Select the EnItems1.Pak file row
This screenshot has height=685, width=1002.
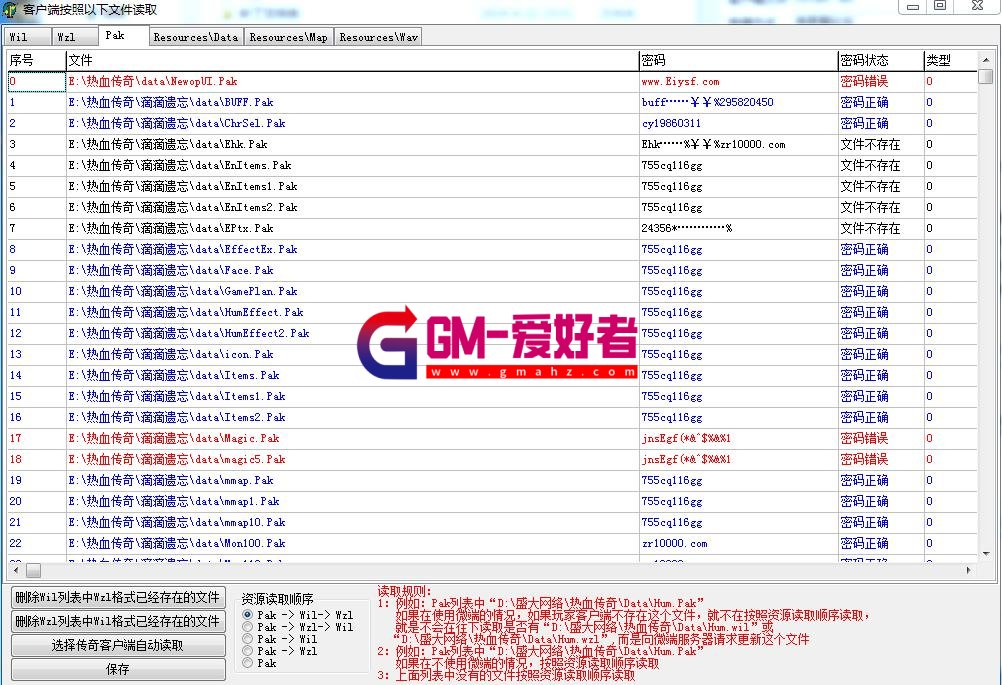(x=491, y=187)
